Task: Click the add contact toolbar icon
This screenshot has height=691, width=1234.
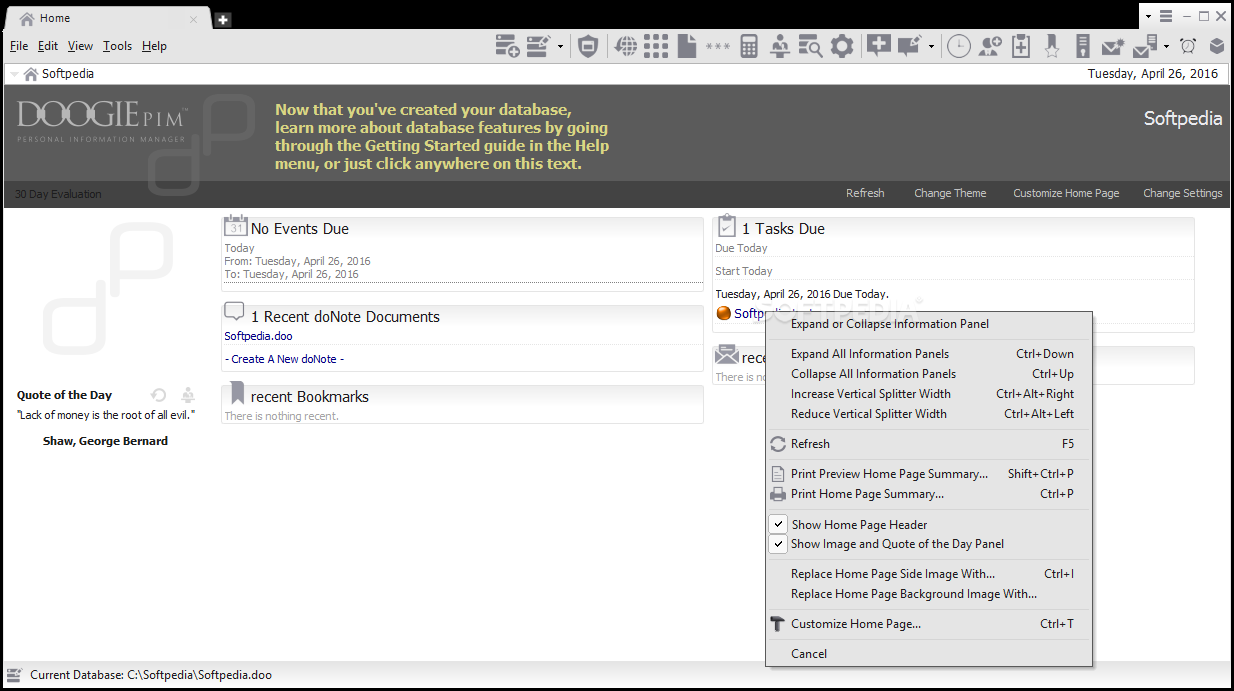Action: (990, 46)
